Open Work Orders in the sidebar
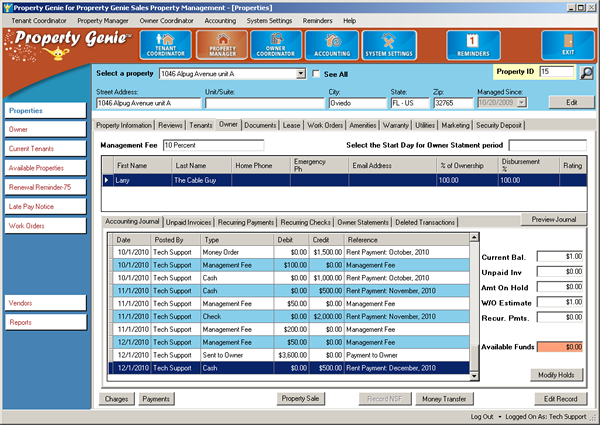Viewport: 600px width, 425px height. pyautogui.click(x=46, y=226)
